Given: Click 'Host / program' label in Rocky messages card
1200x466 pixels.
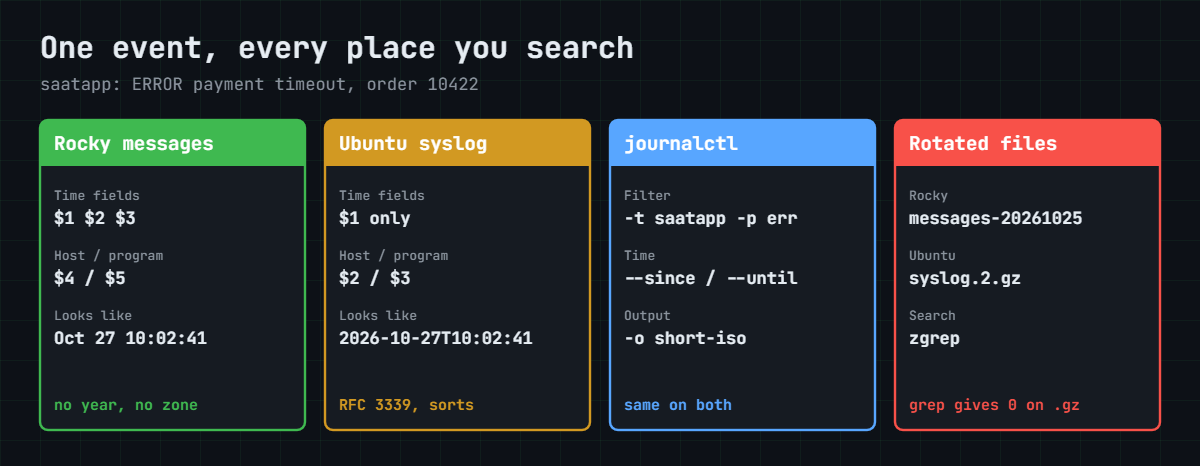Looking at the screenshot, I should (x=108, y=256).
